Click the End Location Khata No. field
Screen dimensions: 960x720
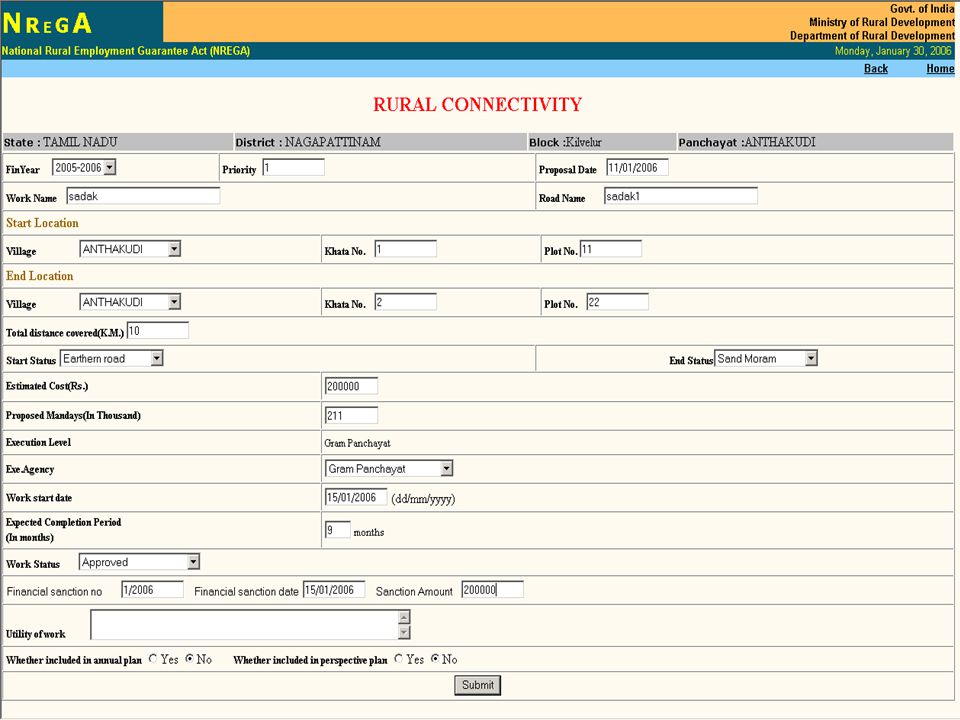pyautogui.click(x=406, y=302)
